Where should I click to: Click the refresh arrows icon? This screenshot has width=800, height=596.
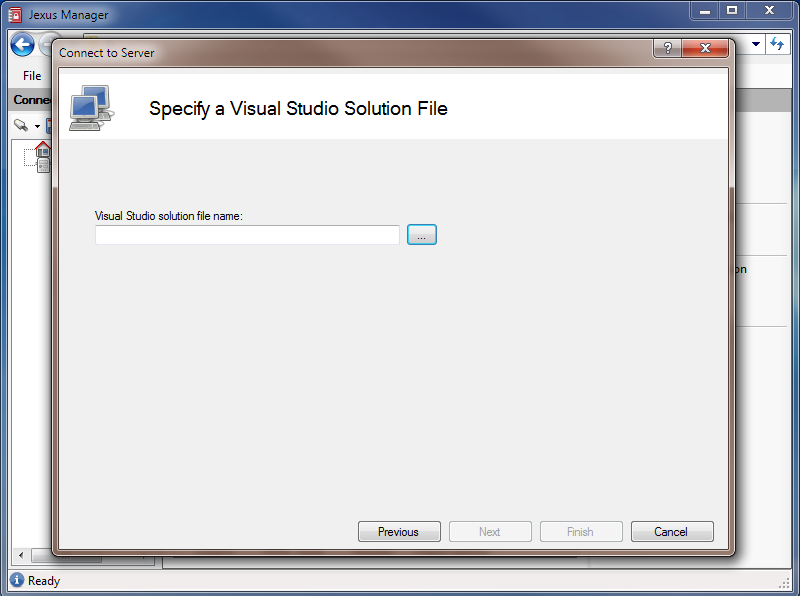pos(776,44)
